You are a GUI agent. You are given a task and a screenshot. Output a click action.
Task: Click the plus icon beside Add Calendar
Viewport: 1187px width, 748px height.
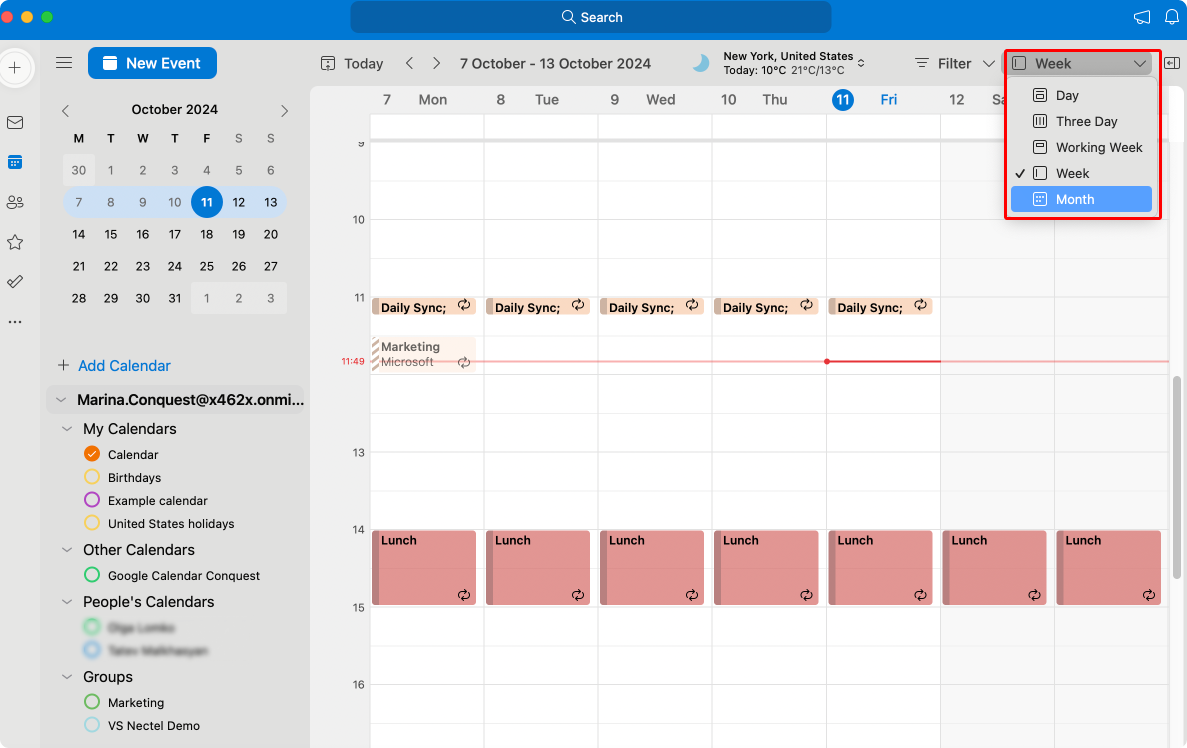point(64,365)
